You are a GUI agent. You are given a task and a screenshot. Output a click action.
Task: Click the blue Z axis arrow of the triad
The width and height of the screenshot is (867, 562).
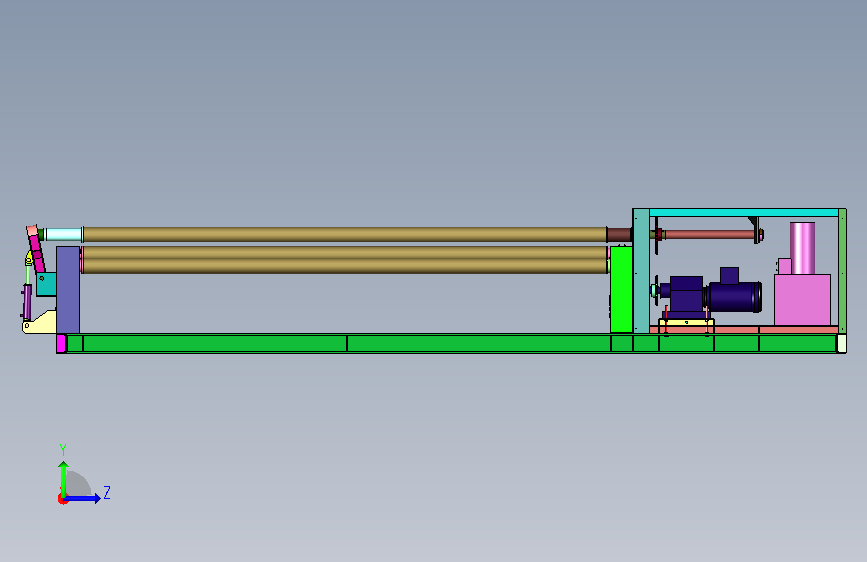coord(83,498)
